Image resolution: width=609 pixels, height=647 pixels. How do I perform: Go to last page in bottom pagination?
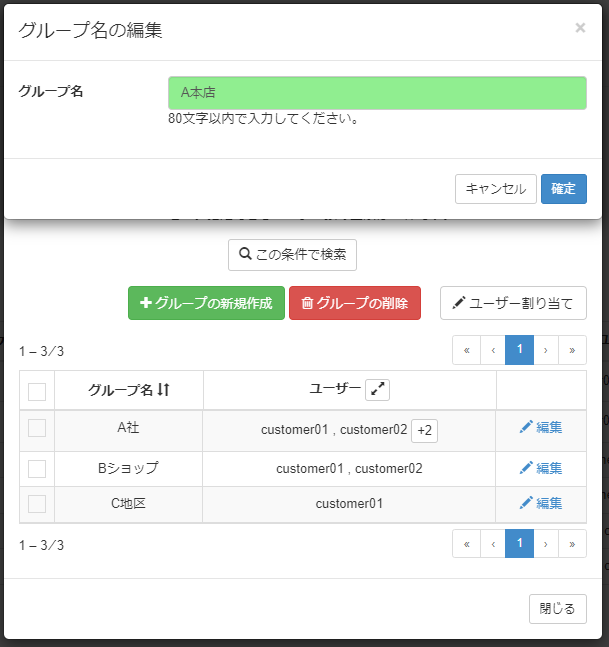(572, 543)
